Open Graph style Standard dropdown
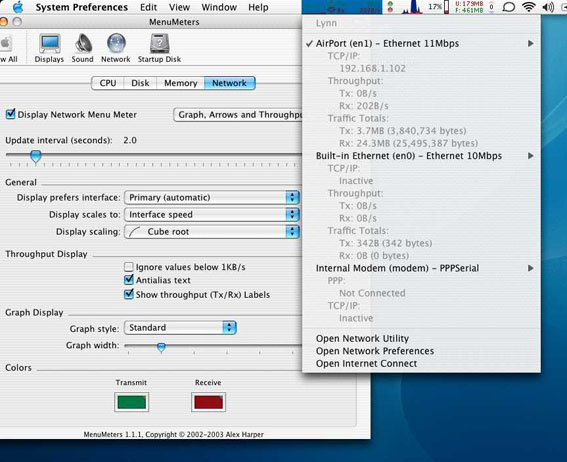567x462 pixels. pyautogui.click(x=180, y=328)
